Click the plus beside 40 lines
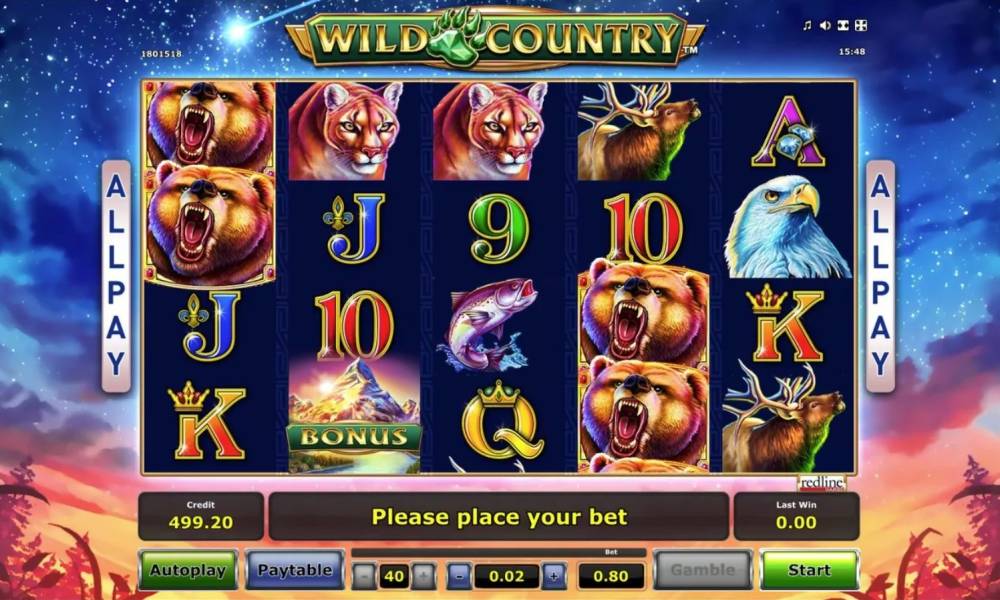 [x=423, y=576]
